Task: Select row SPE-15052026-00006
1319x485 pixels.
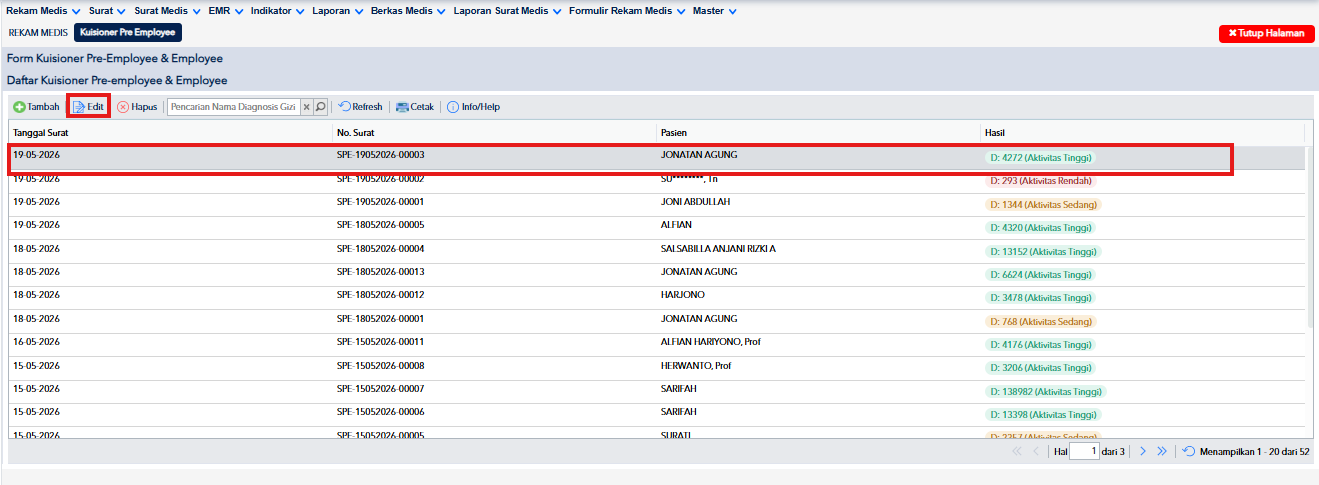Action: (x=657, y=413)
